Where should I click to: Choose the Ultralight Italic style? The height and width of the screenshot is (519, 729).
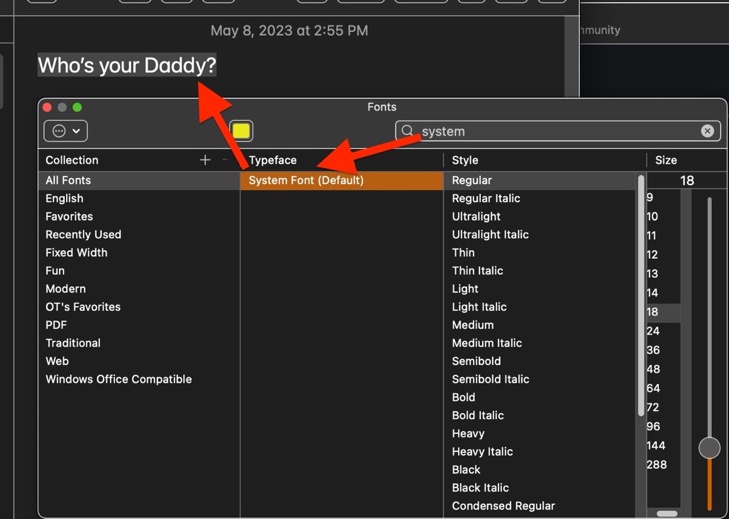pos(540,235)
